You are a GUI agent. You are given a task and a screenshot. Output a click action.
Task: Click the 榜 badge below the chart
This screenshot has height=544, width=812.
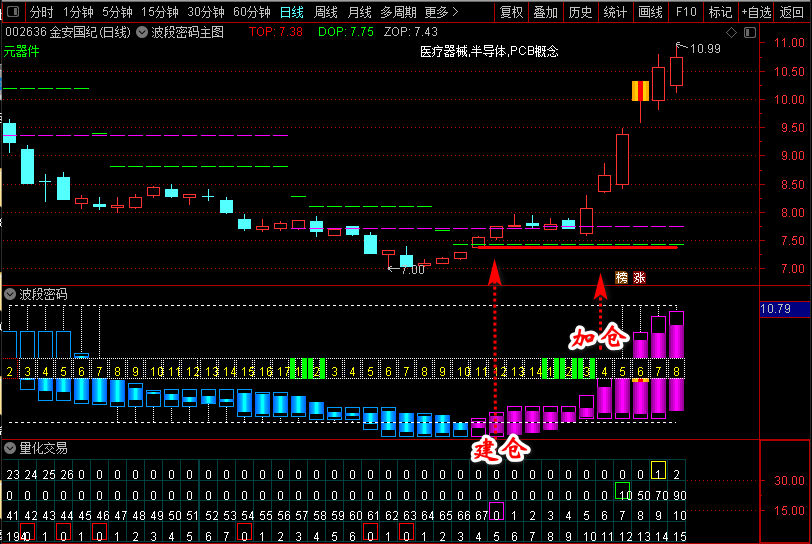click(621, 278)
